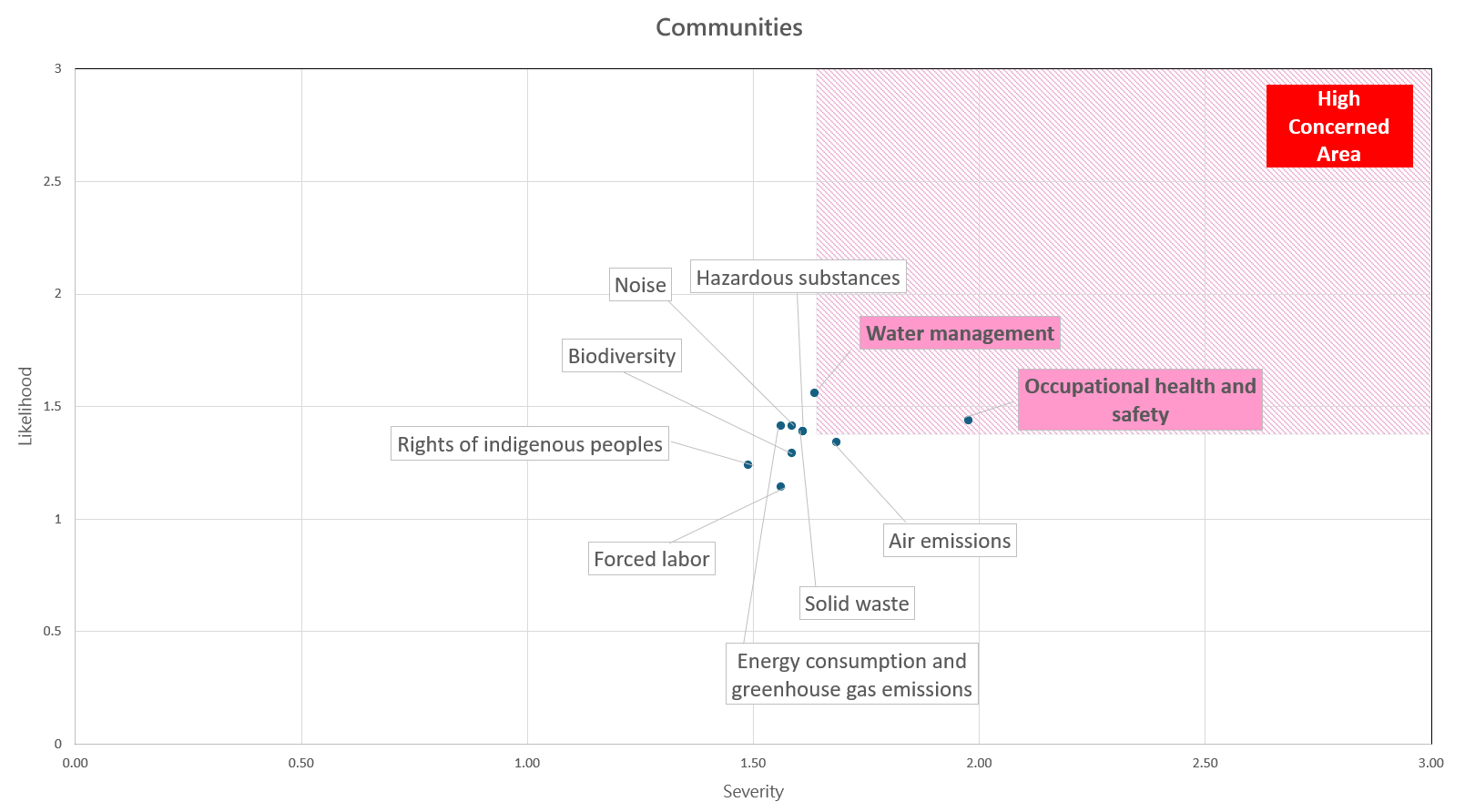
Task: Click the Occupational health and safety data point
Action: click(x=968, y=420)
